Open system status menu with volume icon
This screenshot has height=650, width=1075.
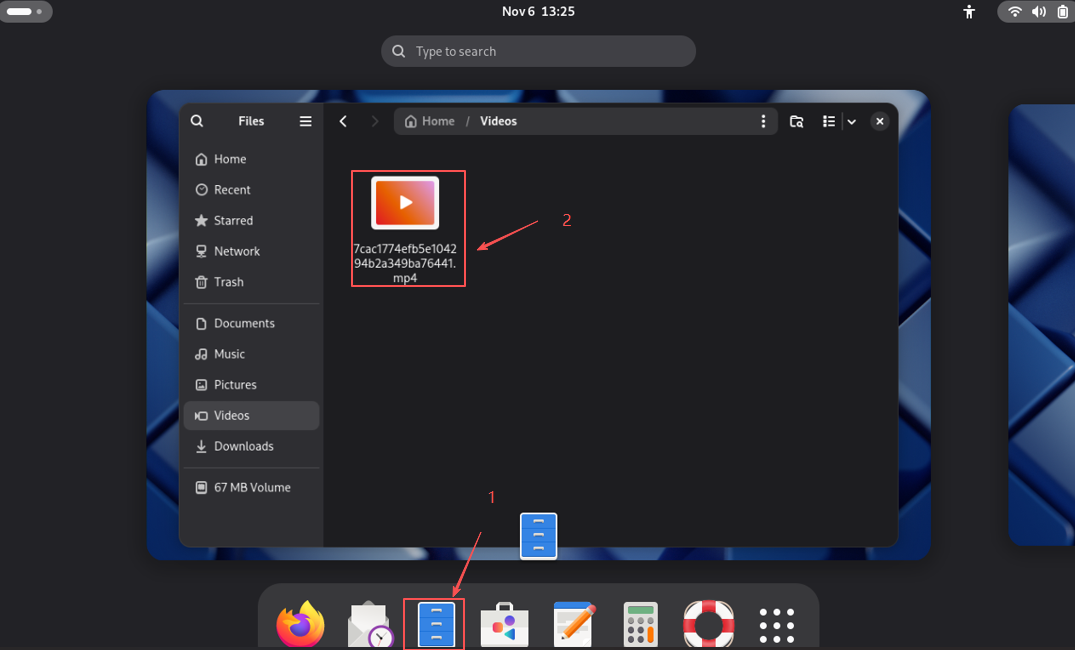coord(1038,12)
